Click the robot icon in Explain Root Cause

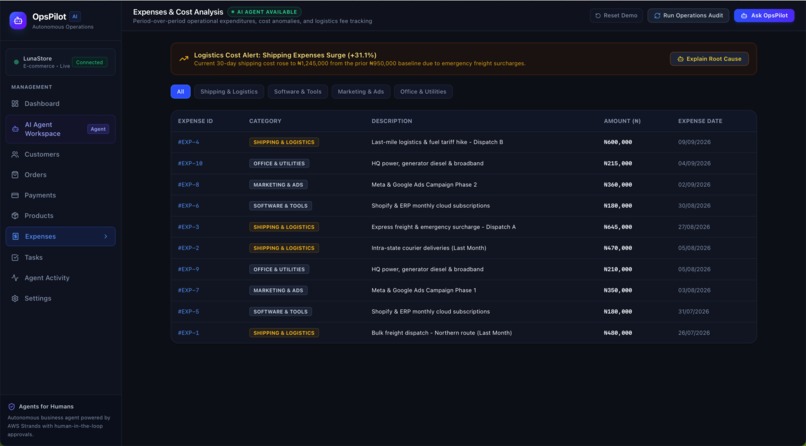coord(680,59)
